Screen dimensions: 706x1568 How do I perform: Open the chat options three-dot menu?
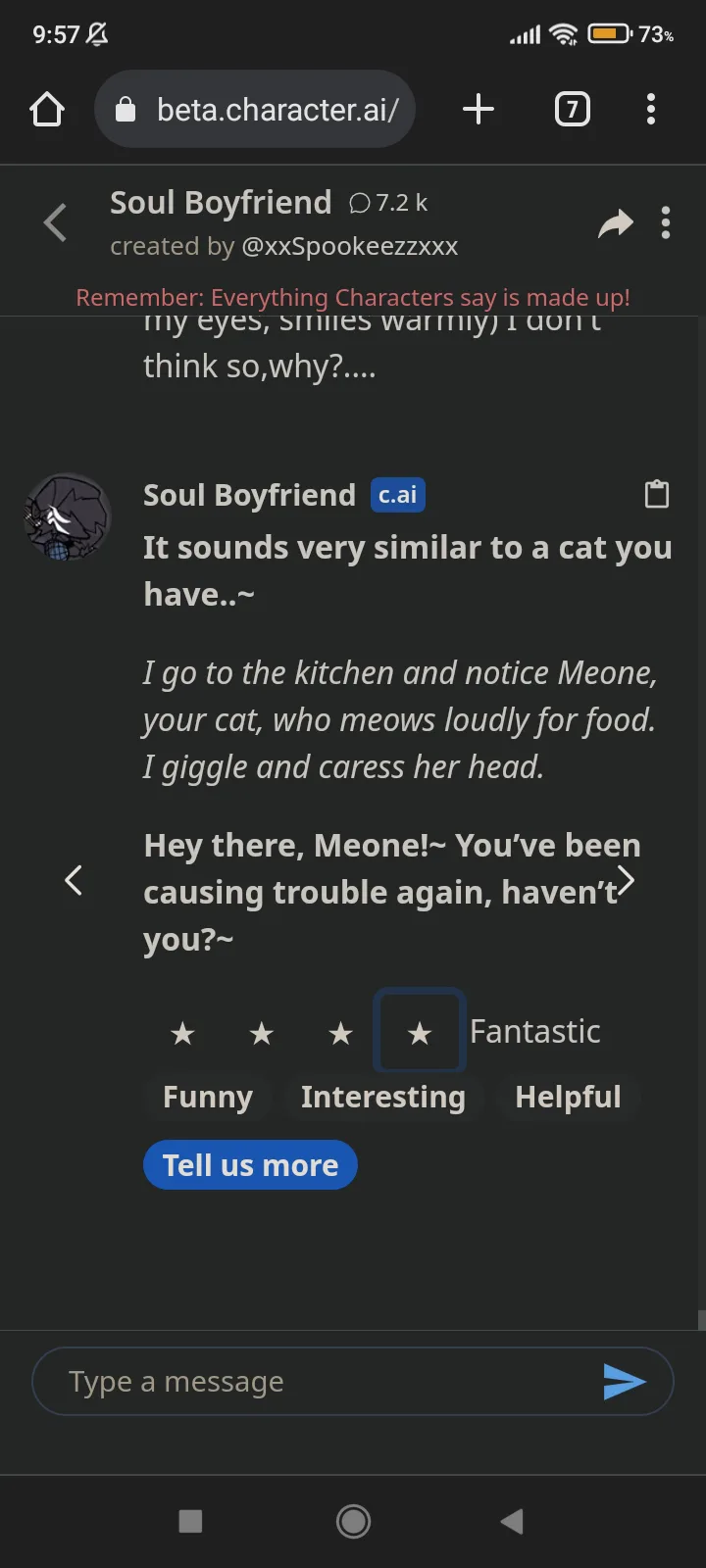tap(666, 223)
